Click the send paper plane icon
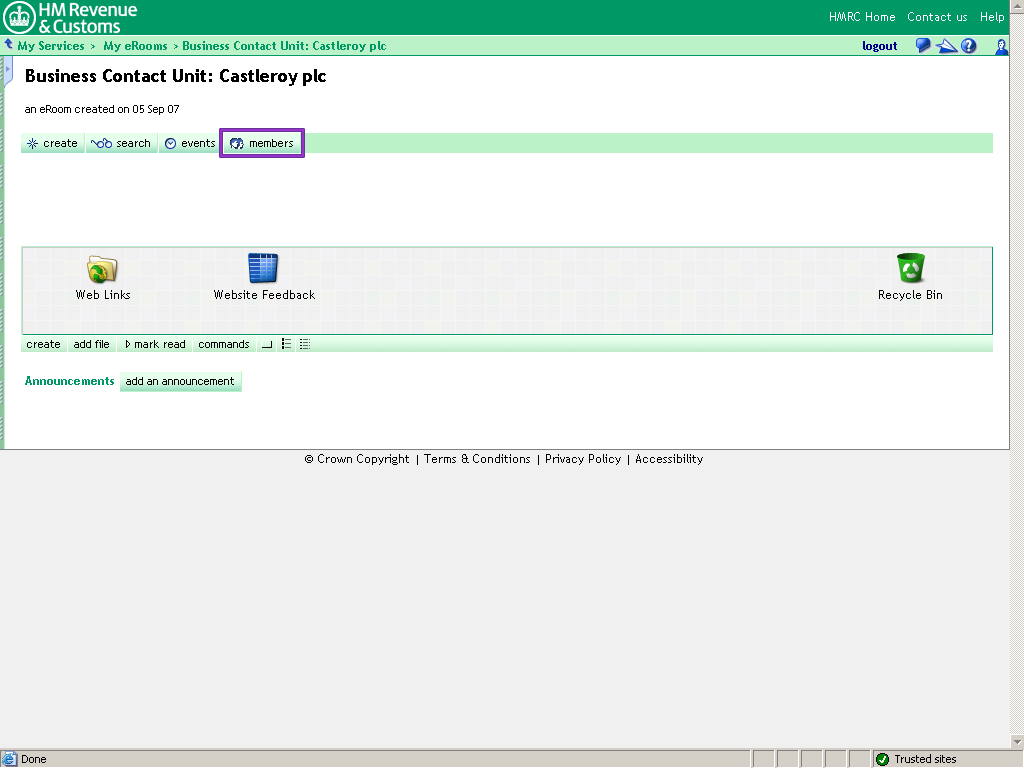The image size is (1024, 768). click(946, 45)
